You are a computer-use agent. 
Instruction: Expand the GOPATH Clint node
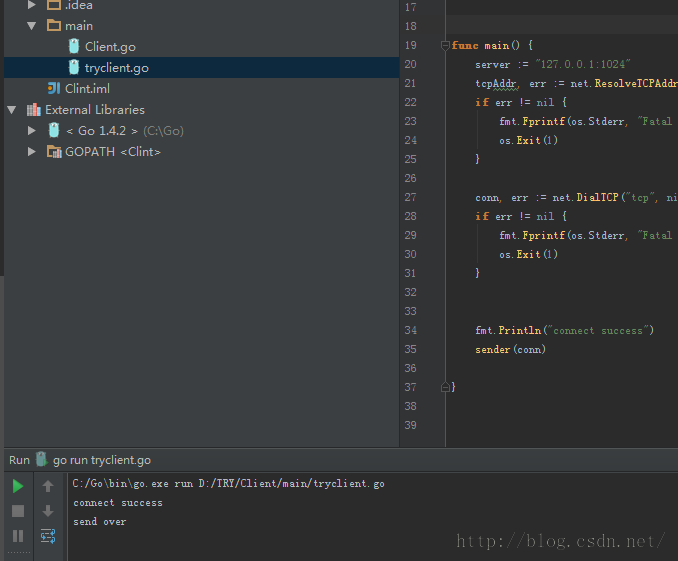pos(32,152)
